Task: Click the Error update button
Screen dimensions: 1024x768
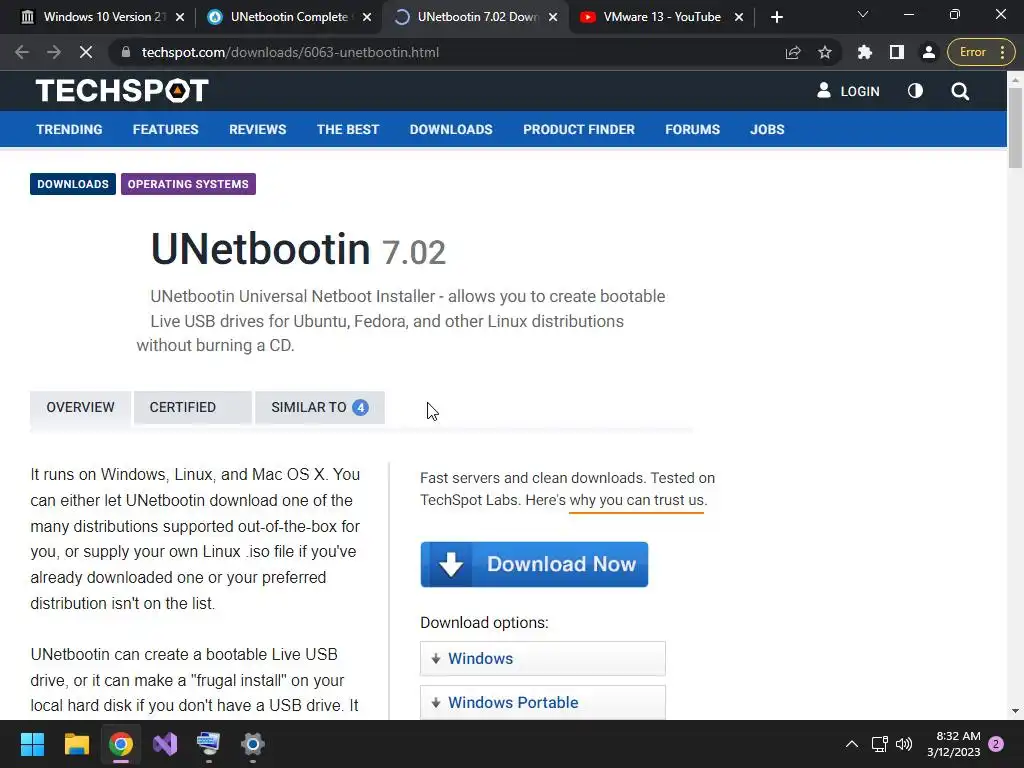Action: tap(981, 52)
